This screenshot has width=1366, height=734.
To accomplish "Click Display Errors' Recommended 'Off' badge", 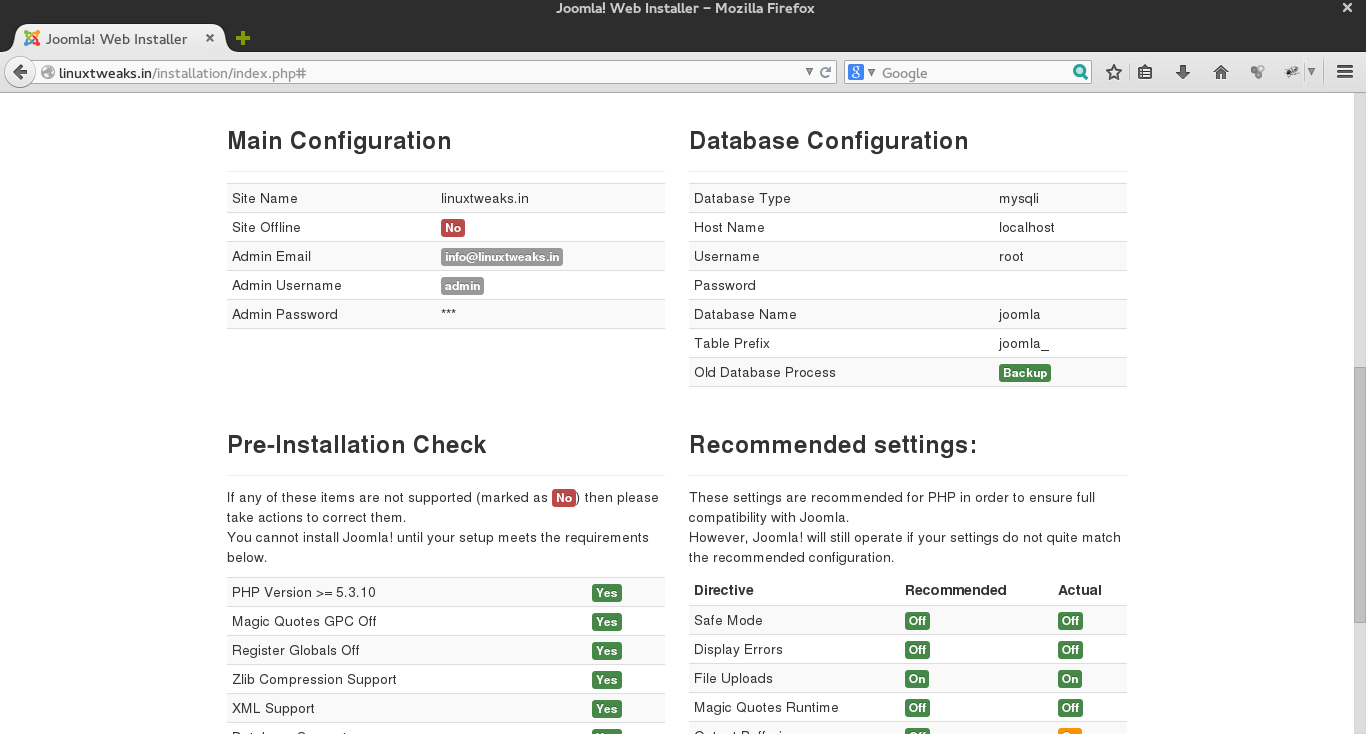I will pos(917,650).
